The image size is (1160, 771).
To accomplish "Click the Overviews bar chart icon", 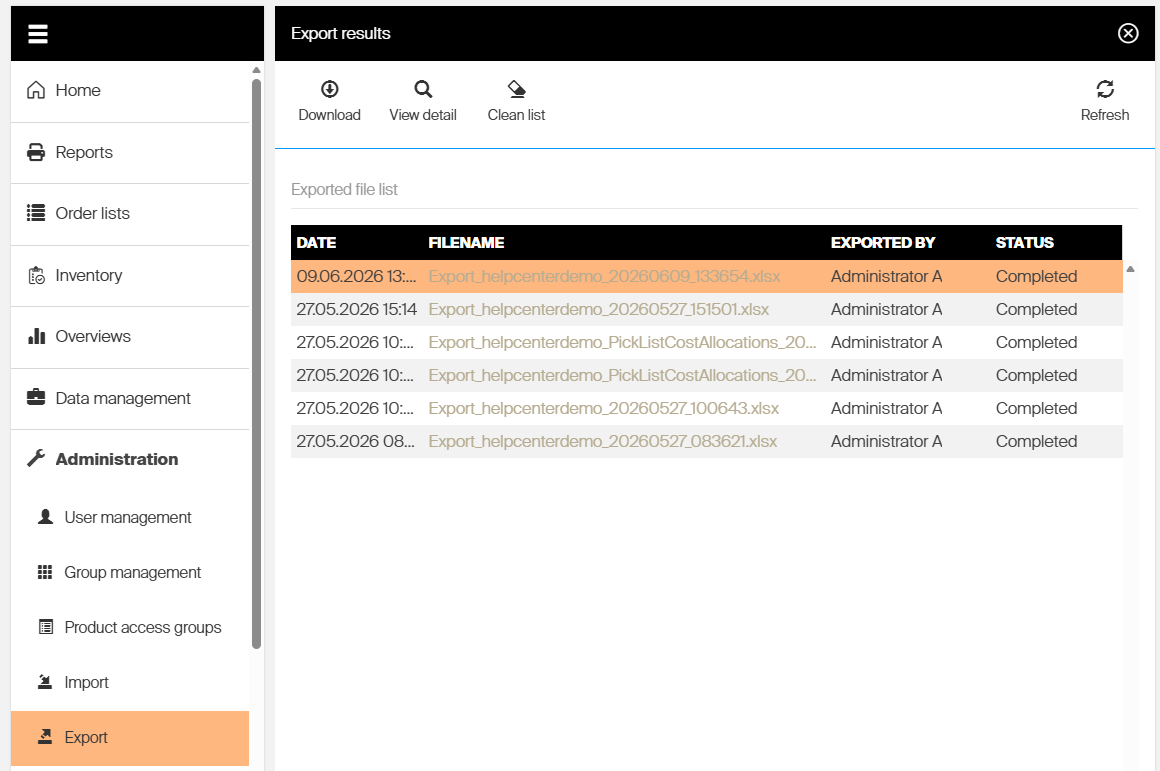I will pyautogui.click(x=36, y=337).
